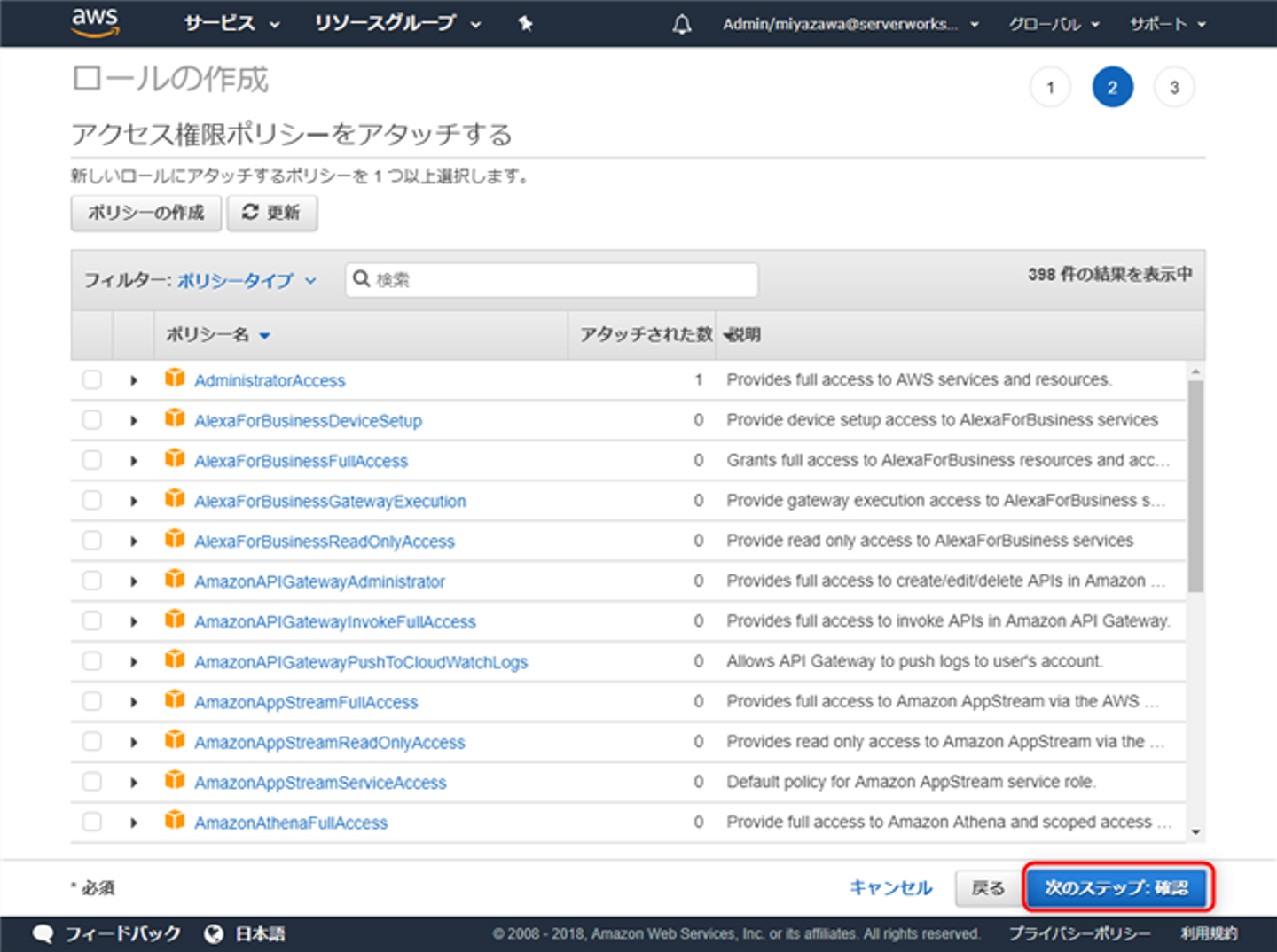1277x952 pixels.
Task: Open the サービス menu
Action: [232, 24]
